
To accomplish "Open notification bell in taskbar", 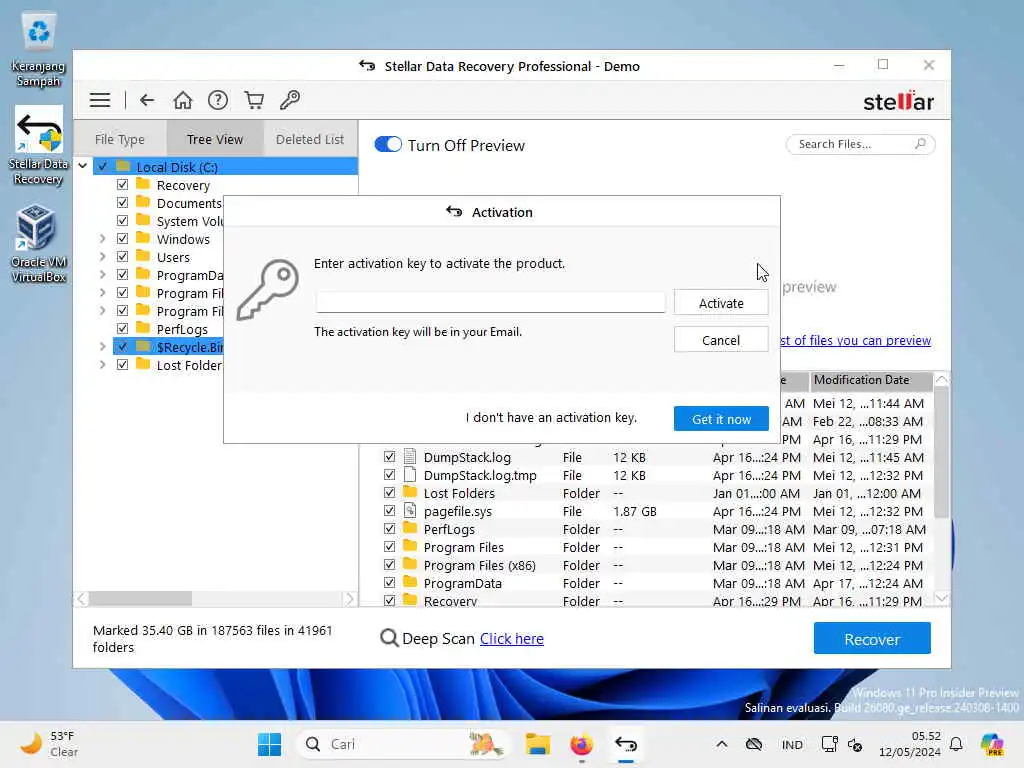I will 956,744.
